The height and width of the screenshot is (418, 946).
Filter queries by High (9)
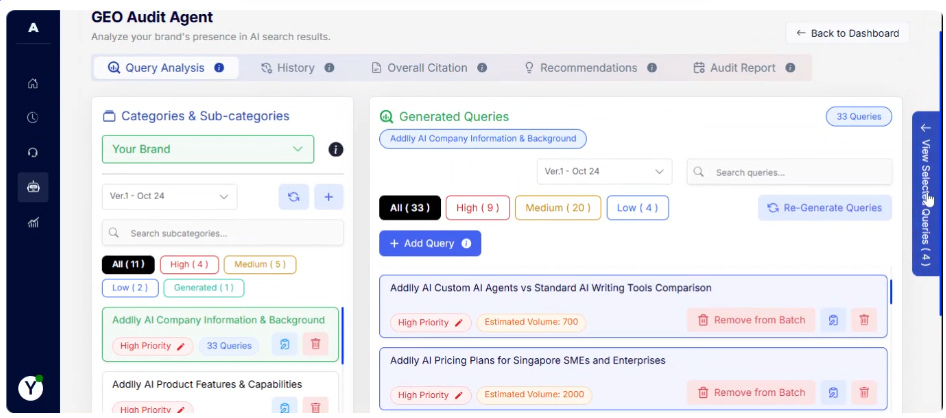tap(478, 208)
